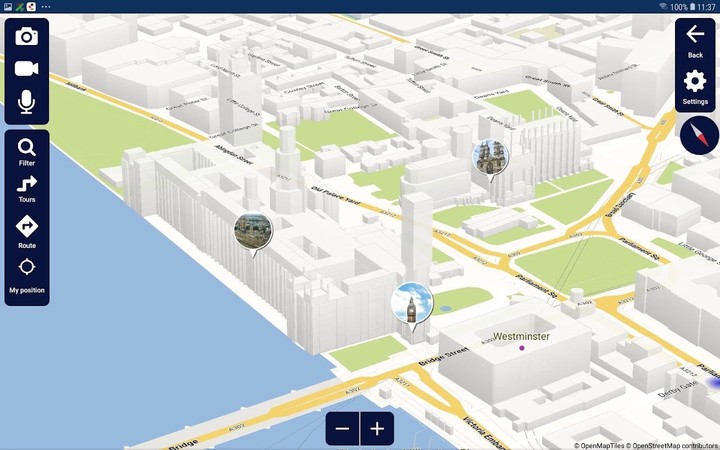Go Back using the arrow button
Viewport: 720px width, 450px height.
(x=695, y=41)
